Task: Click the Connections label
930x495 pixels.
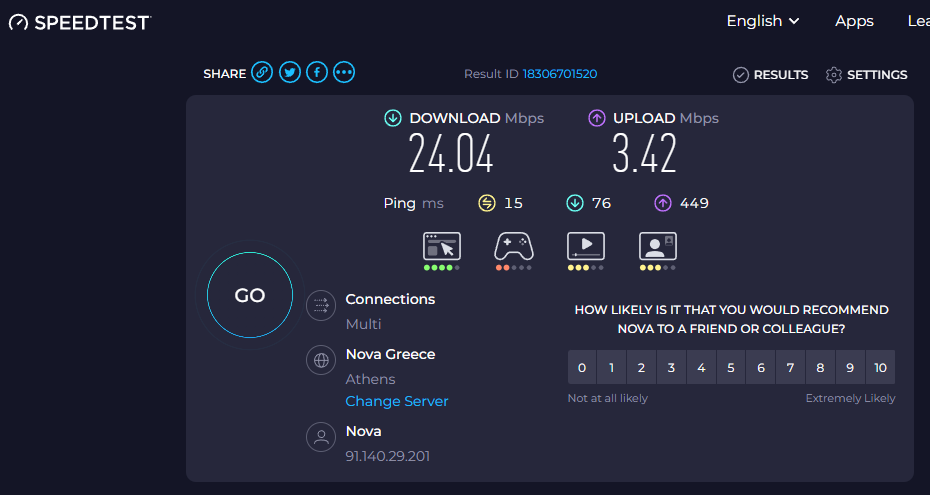Action: point(390,299)
